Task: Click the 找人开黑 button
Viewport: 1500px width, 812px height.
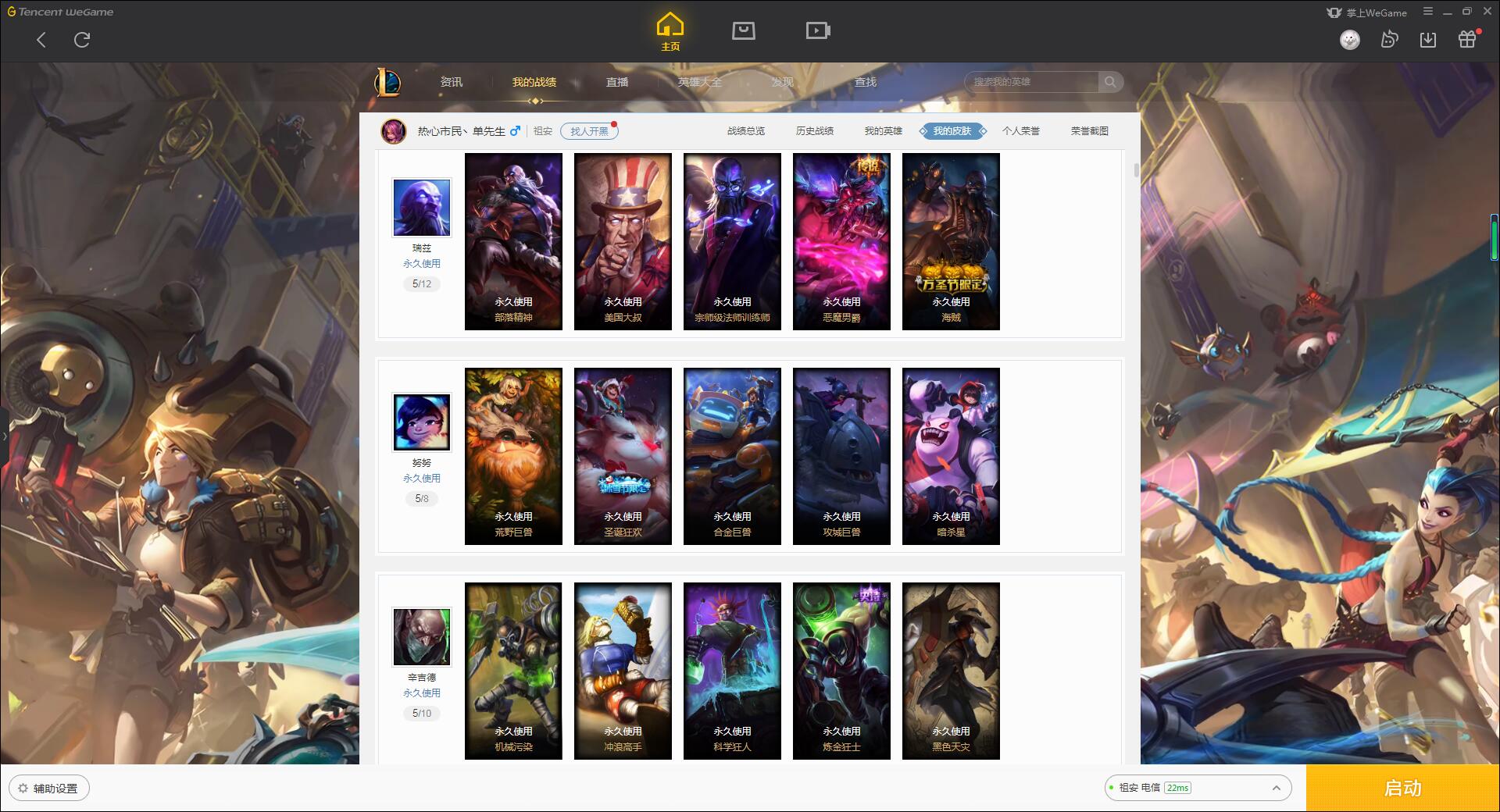Action: point(589,131)
